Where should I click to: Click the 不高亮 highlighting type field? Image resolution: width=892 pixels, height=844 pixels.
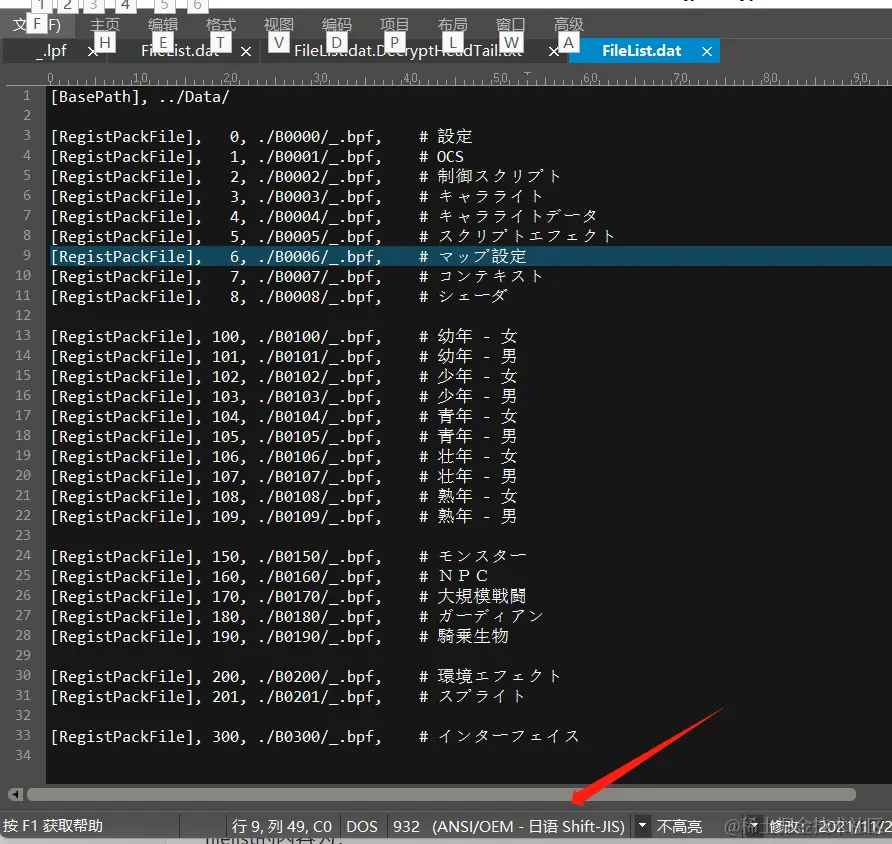pos(679,826)
